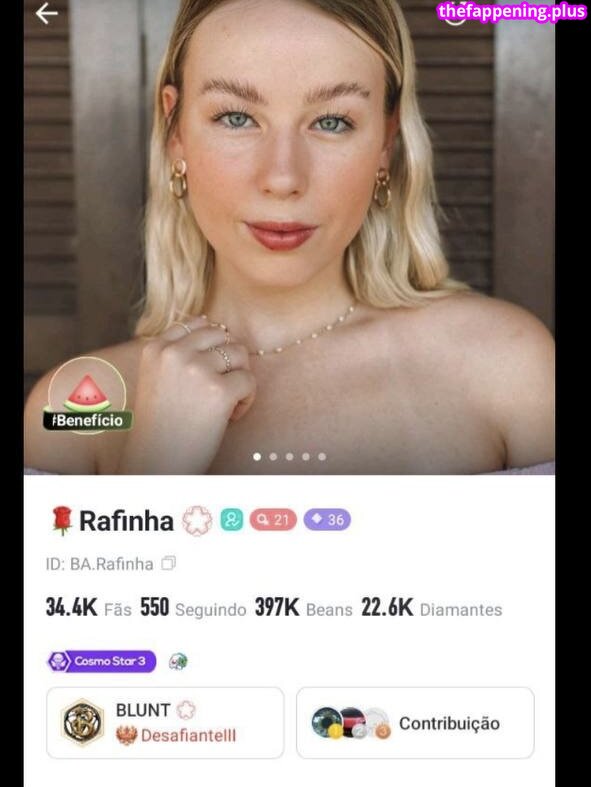This screenshot has height=787, width=591.
Task: Select the first photo carousel dot
Action: [257, 456]
